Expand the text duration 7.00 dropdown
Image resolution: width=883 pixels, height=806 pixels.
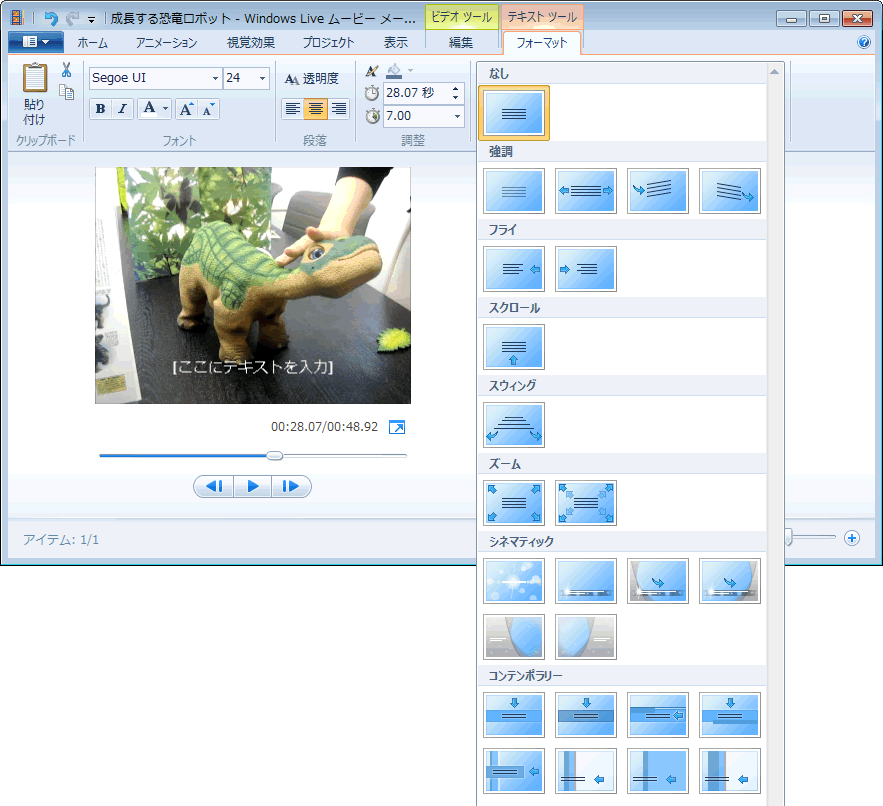[x=458, y=116]
